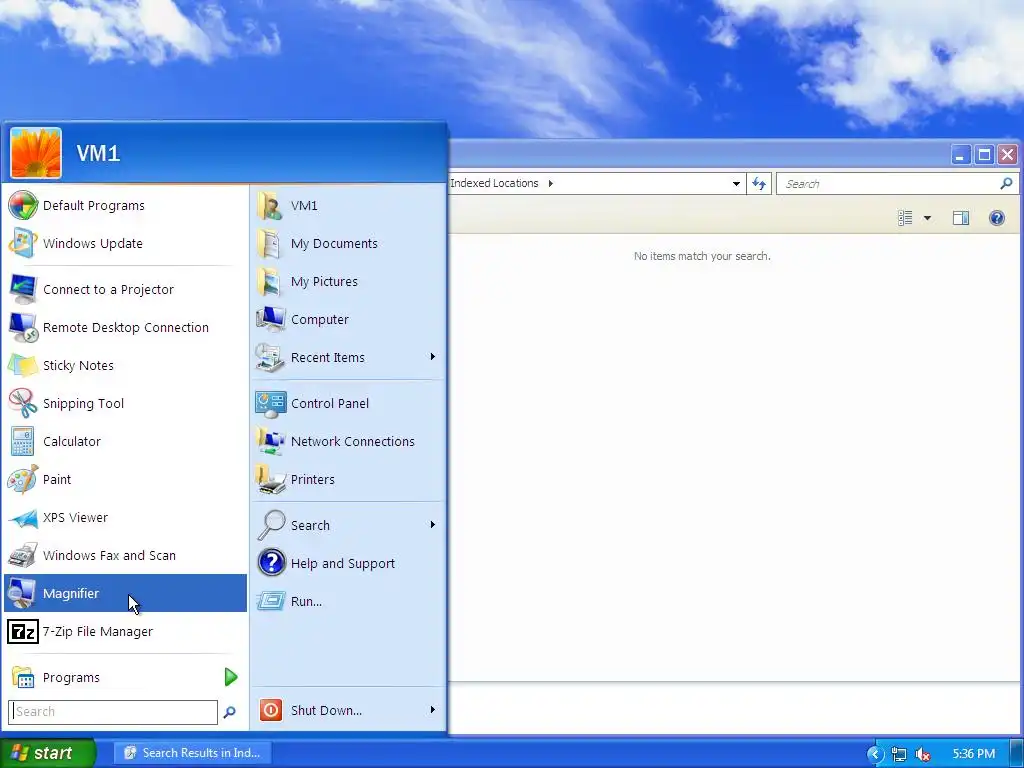This screenshot has height=768, width=1024.
Task: Show hidden system tray icons
Action: click(x=875, y=754)
